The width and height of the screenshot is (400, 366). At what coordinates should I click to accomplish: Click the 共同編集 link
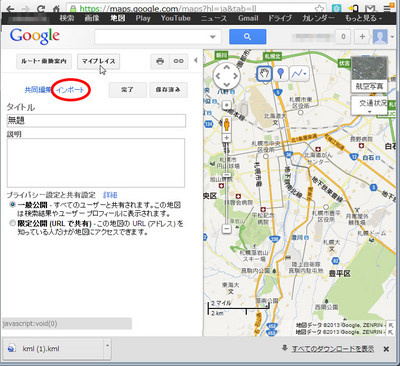(38, 90)
